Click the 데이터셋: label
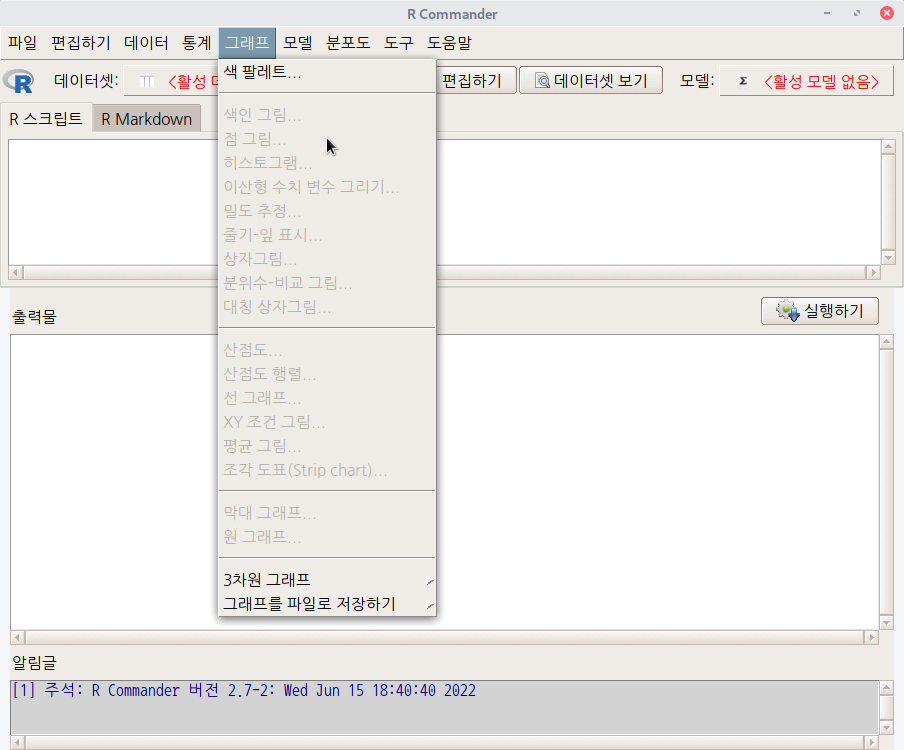The height and width of the screenshot is (750, 904). (x=86, y=81)
